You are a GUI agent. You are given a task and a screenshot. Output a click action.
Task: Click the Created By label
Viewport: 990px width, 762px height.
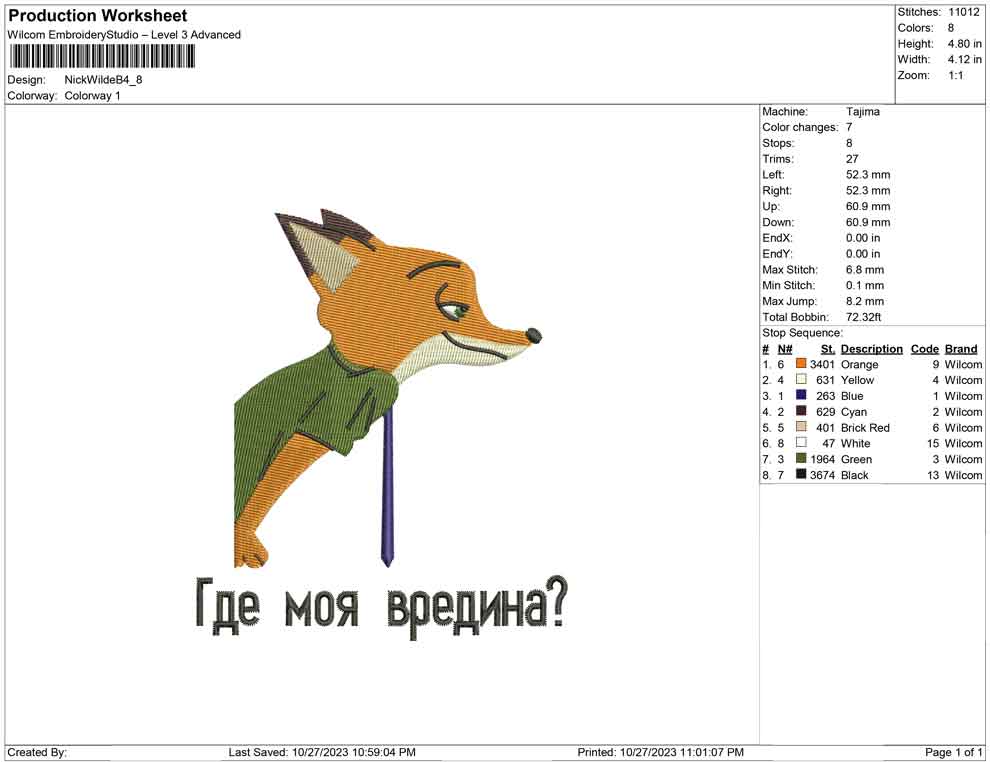(37, 752)
